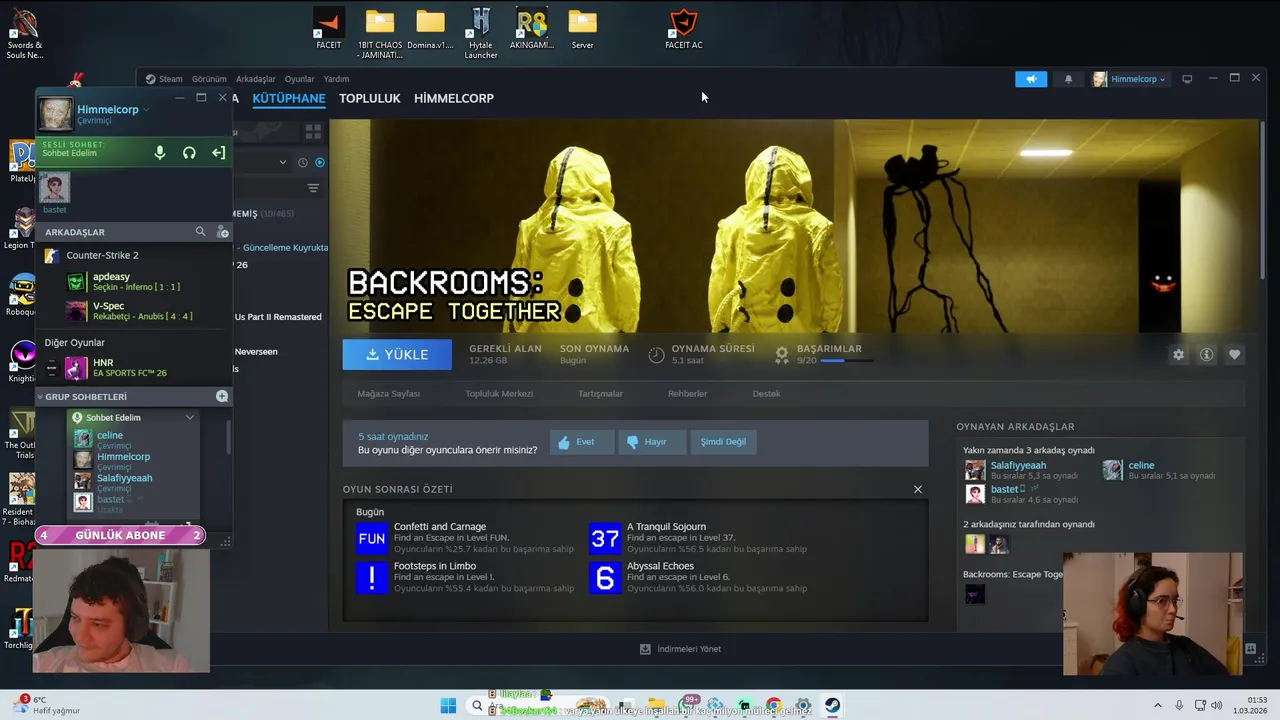This screenshot has height=720, width=1280.
Task: Open the Oyunlar menu
Action: 299,79
